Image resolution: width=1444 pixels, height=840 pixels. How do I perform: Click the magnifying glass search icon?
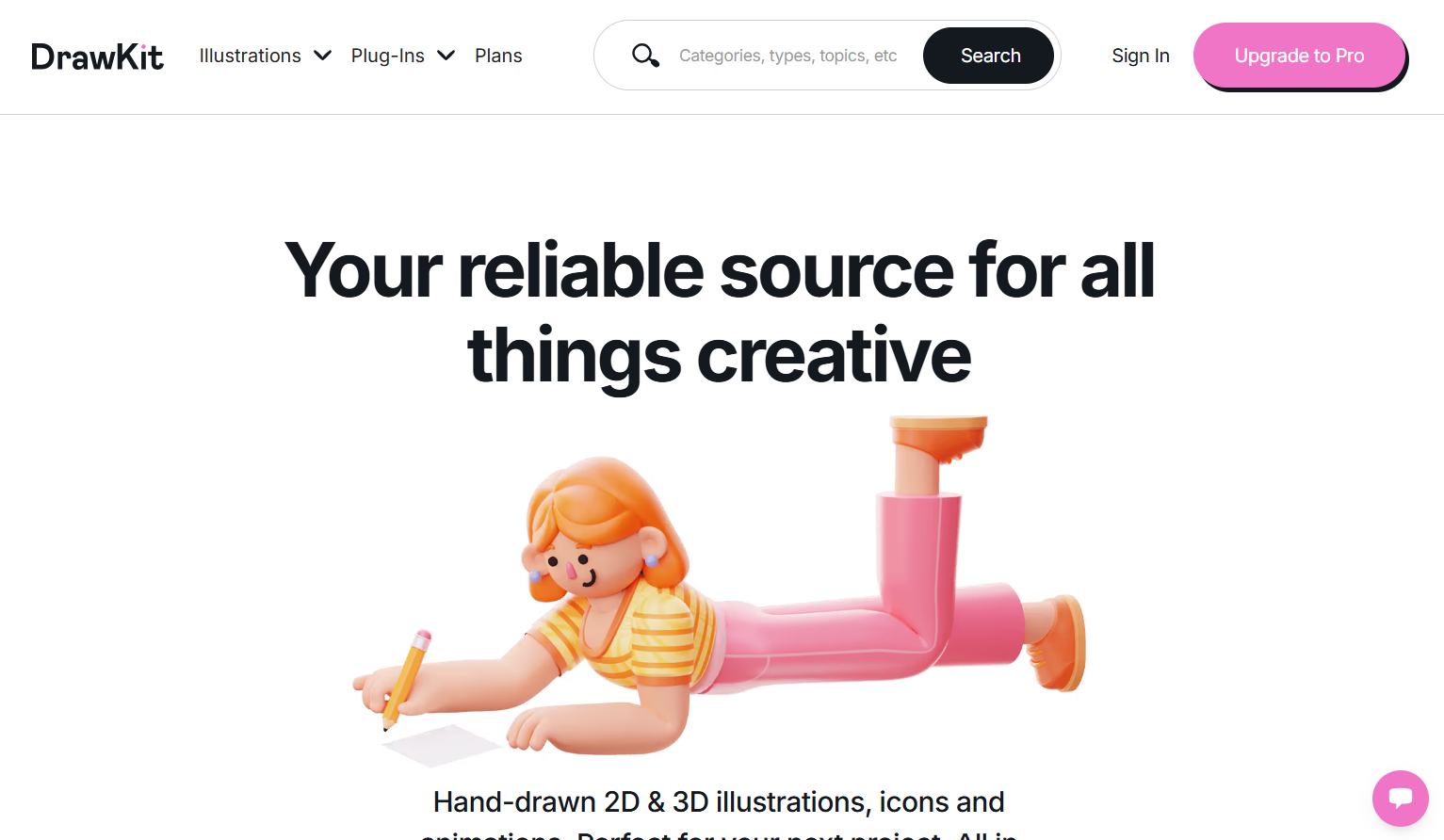point(645,56)
